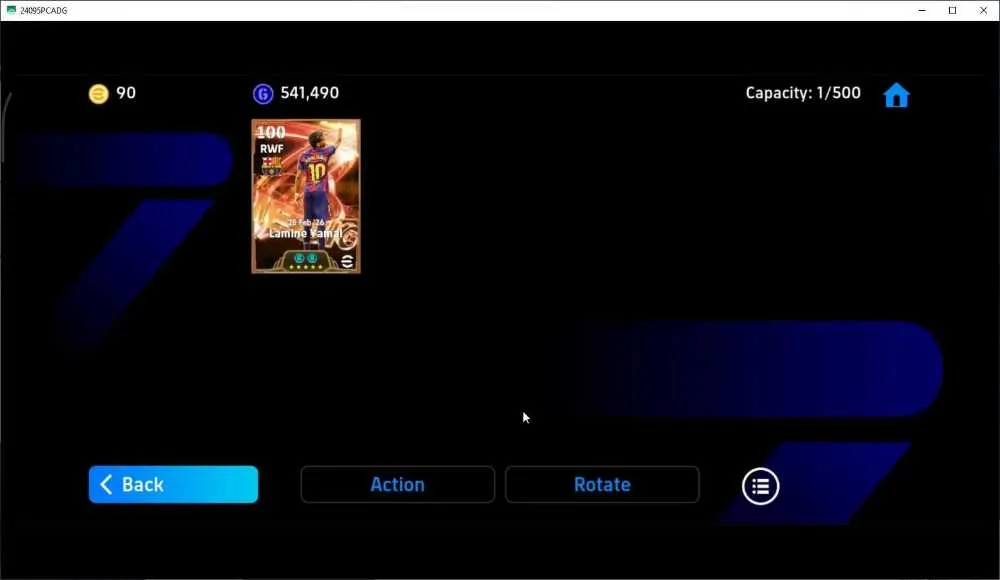Screen dimensions: 1000x580
Task: Tap the blue GP currency icon
Action: 263,94
